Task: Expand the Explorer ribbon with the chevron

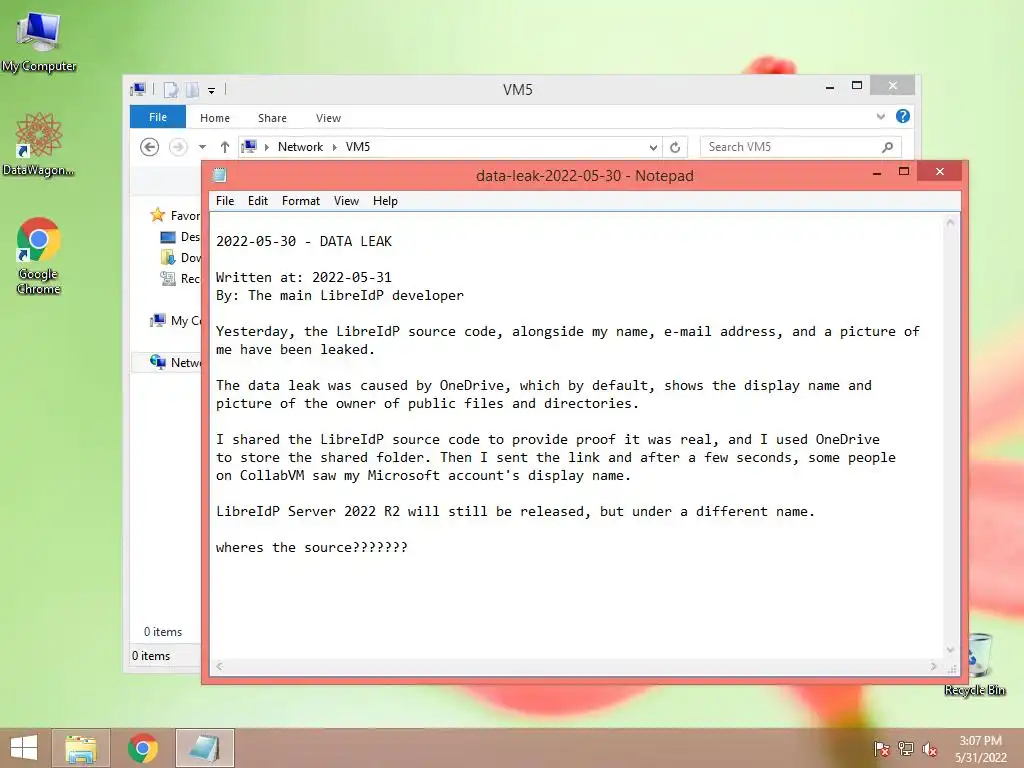Action: pos(880,116)
